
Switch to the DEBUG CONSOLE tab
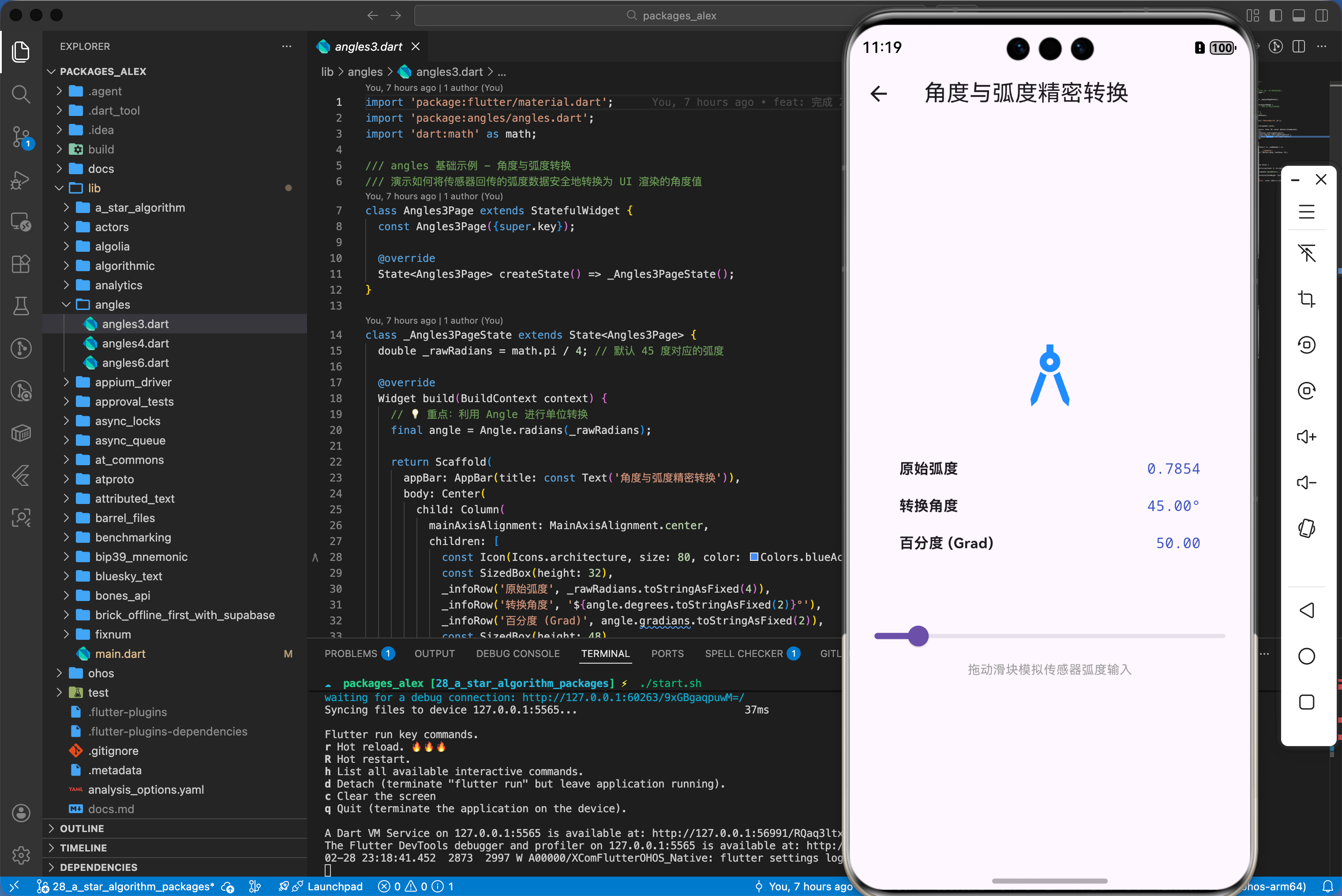coord(518,653)
